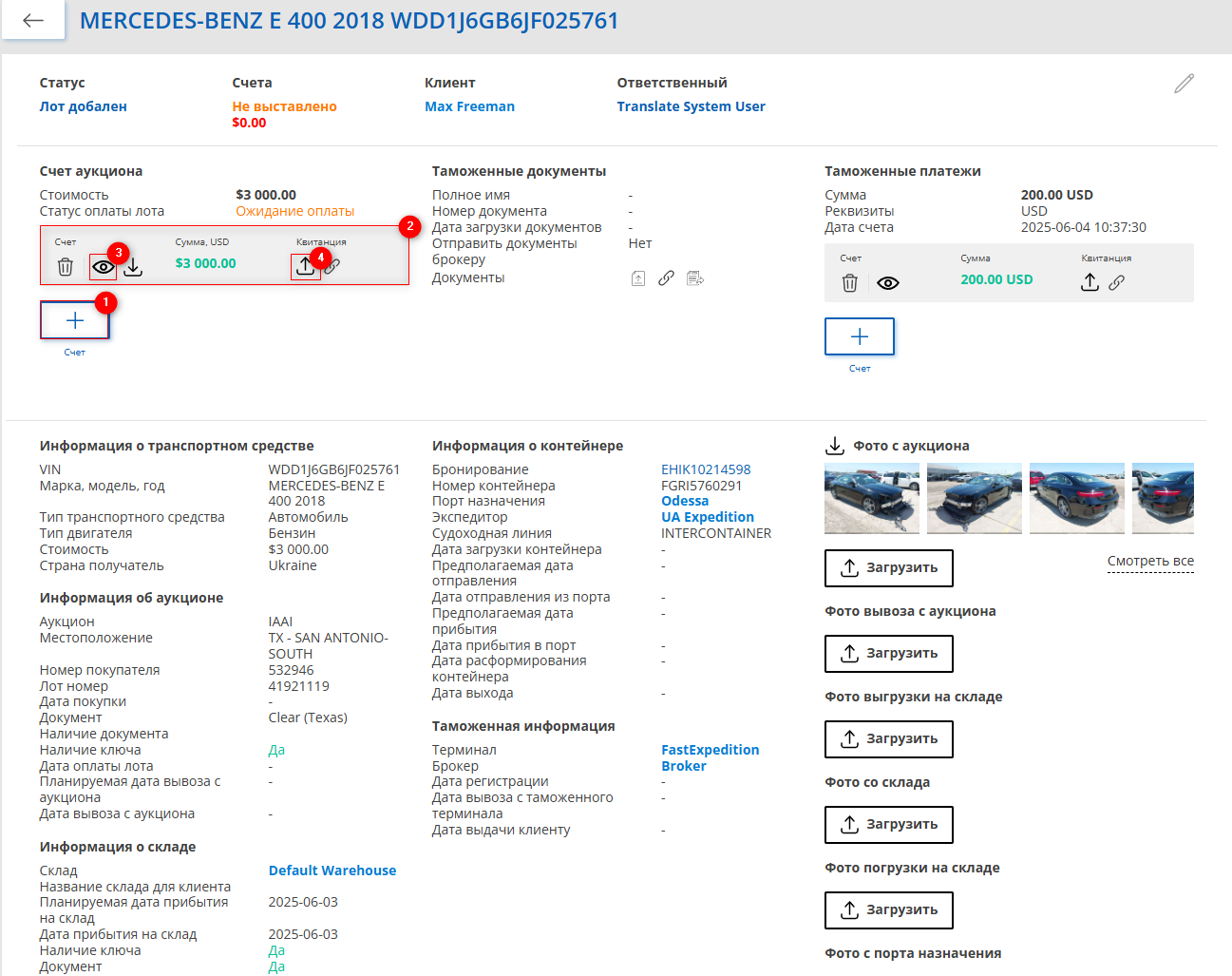Open booking EHIK10214598
Viewport: 1232px width, 976px height.
[x=706, y=469]
